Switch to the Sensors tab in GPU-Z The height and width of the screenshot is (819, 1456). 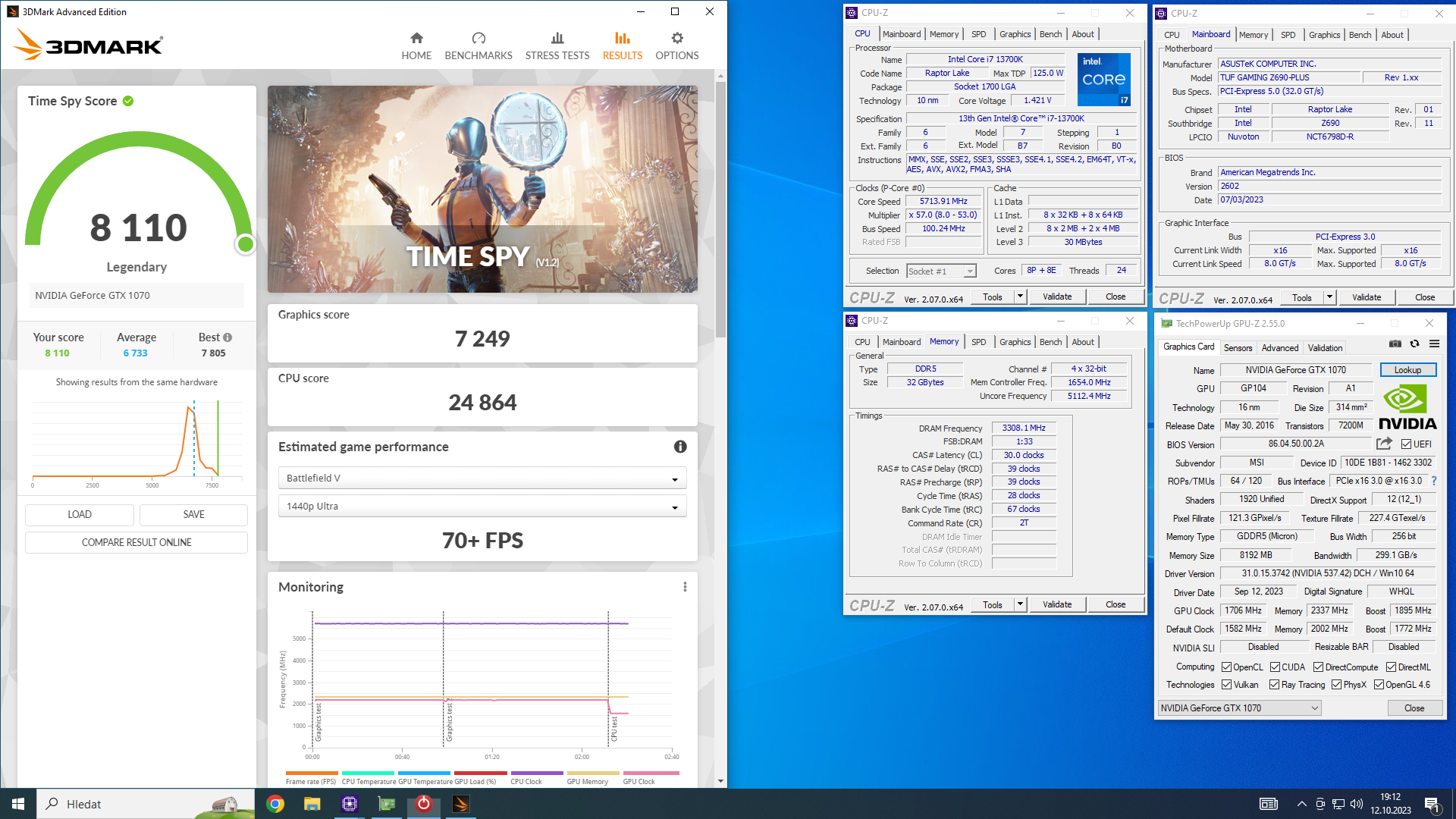click(x=1238, y=347)
